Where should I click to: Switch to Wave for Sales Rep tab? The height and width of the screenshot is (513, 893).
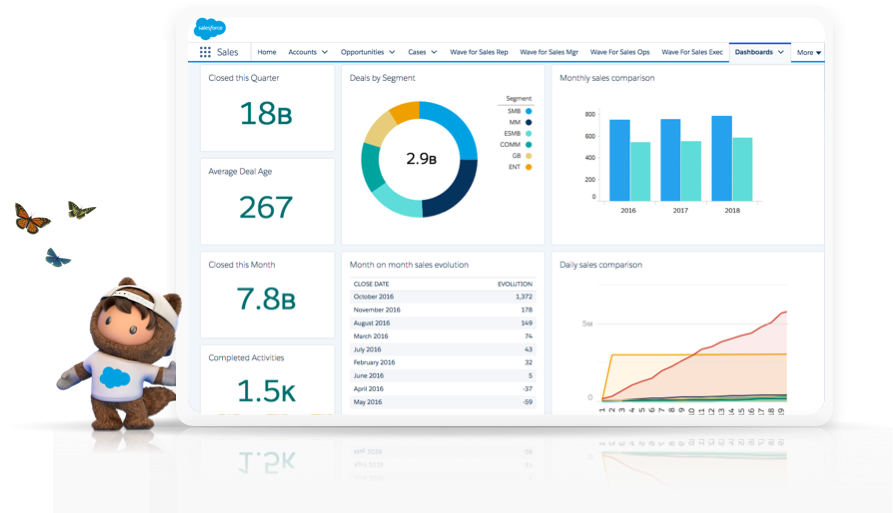coord(479,52)
